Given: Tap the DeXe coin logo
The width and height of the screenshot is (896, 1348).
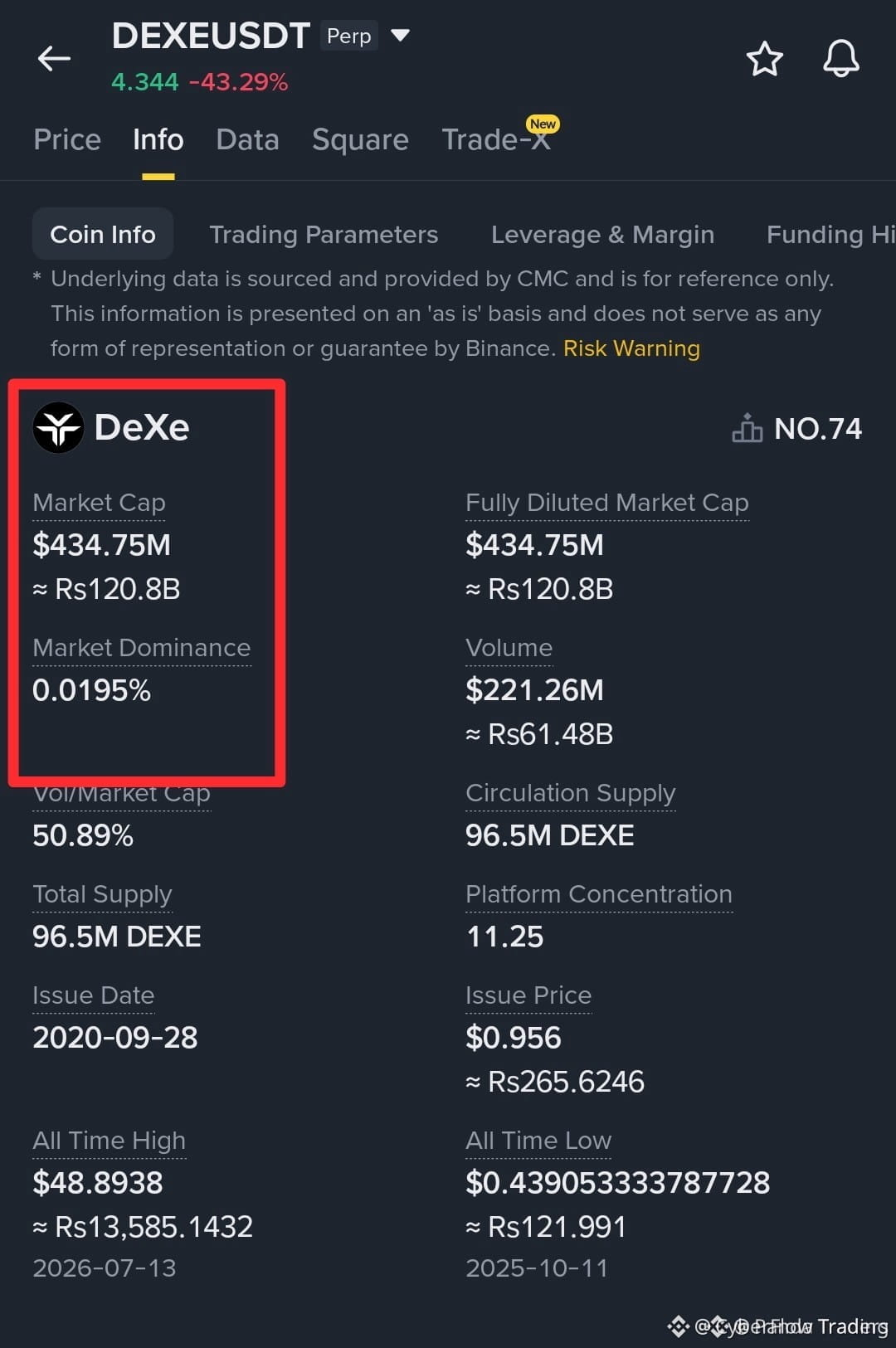Looking at the screenshot, I should [x=58, y=427].
